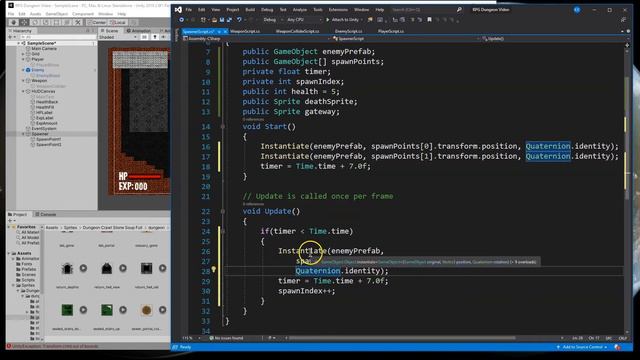The height and width of the screenshot is (360, 640).
Task: Switch to Unity's Animation tab
Action: pos(139,31)
